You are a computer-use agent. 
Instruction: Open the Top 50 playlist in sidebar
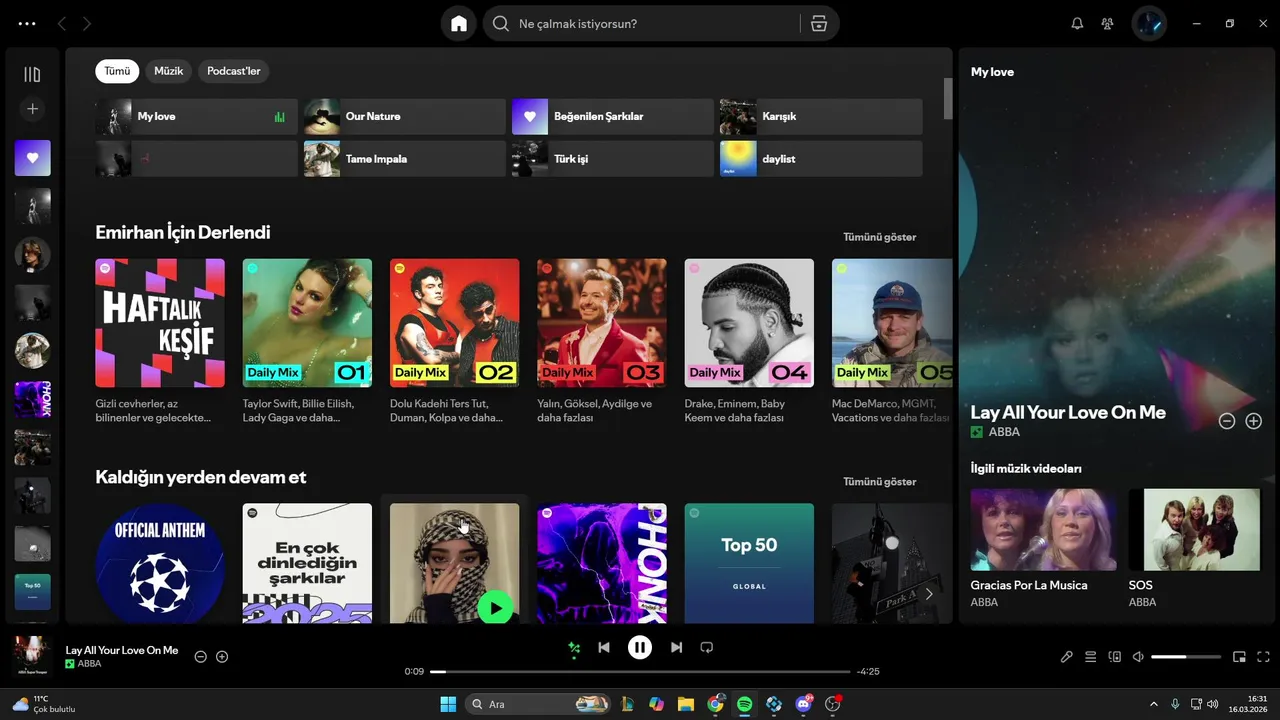coord(32,591)
